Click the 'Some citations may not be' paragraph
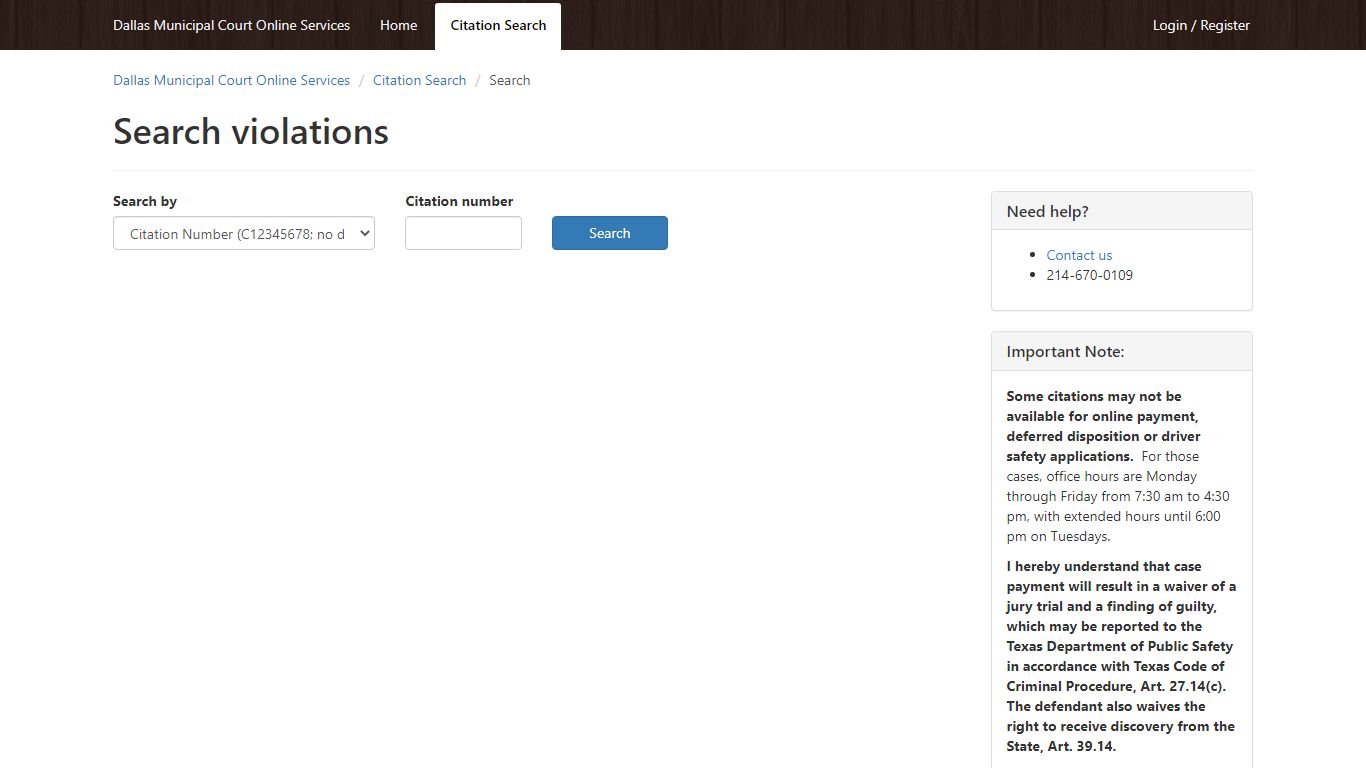 1121,466
